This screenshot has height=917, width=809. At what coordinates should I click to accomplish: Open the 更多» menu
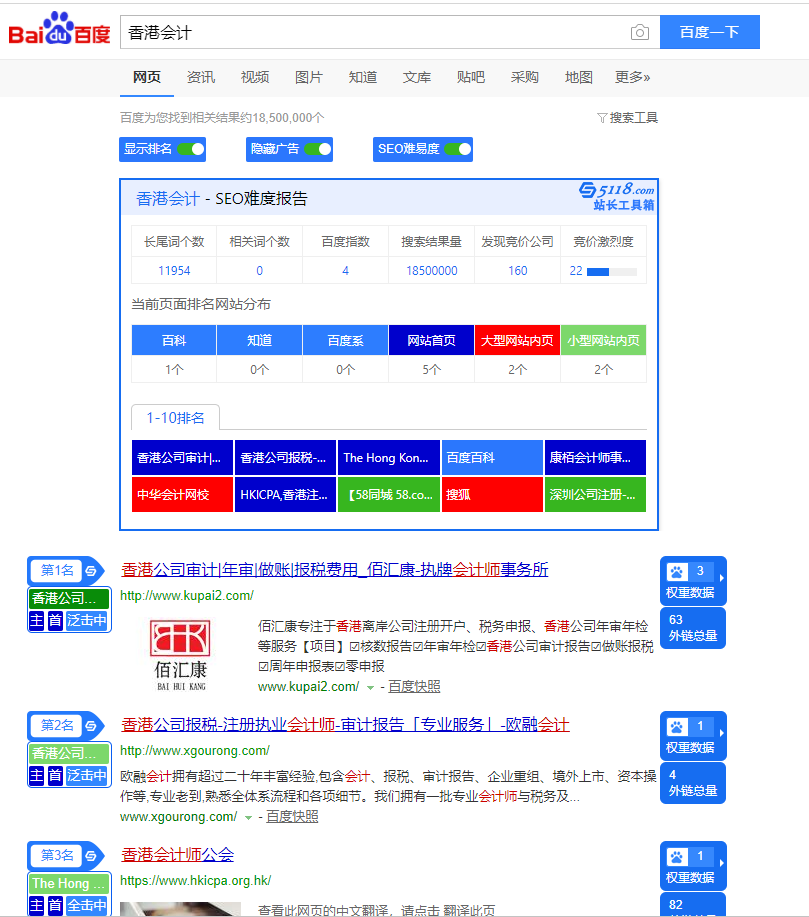pos(632,77)
